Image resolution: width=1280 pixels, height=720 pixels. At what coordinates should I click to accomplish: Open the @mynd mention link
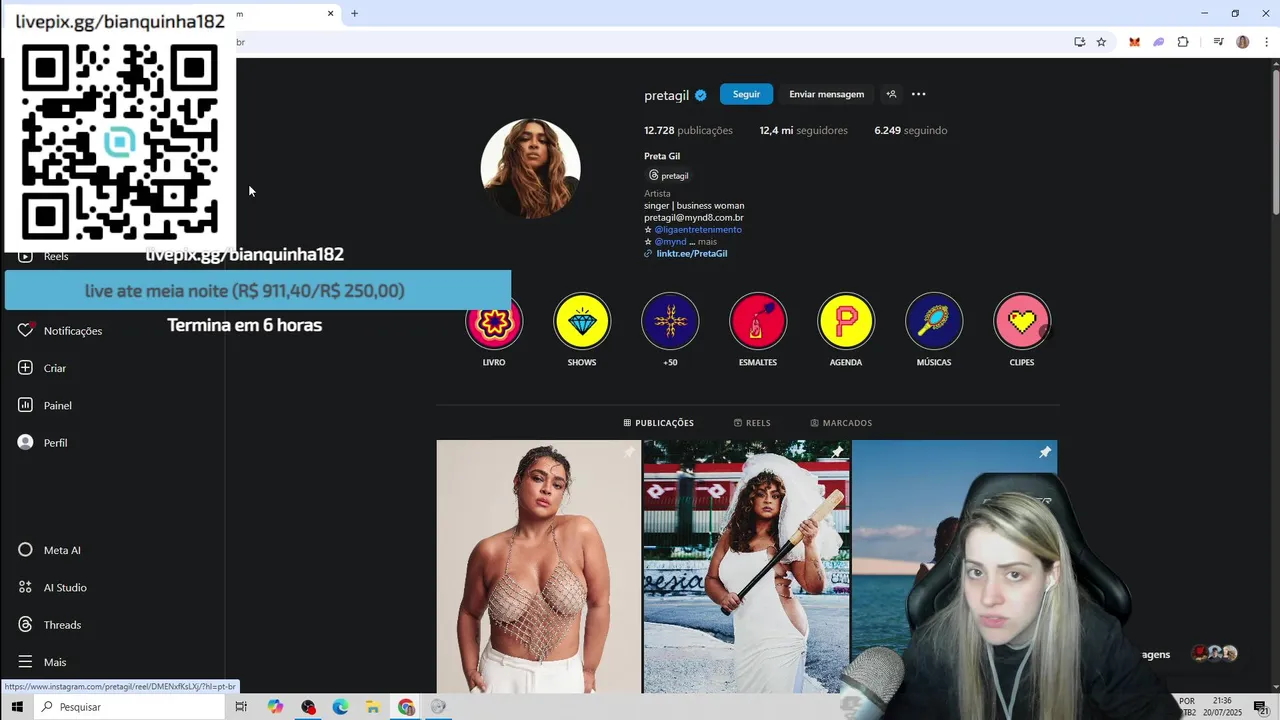pyautogui.click(x=670, y=242)
